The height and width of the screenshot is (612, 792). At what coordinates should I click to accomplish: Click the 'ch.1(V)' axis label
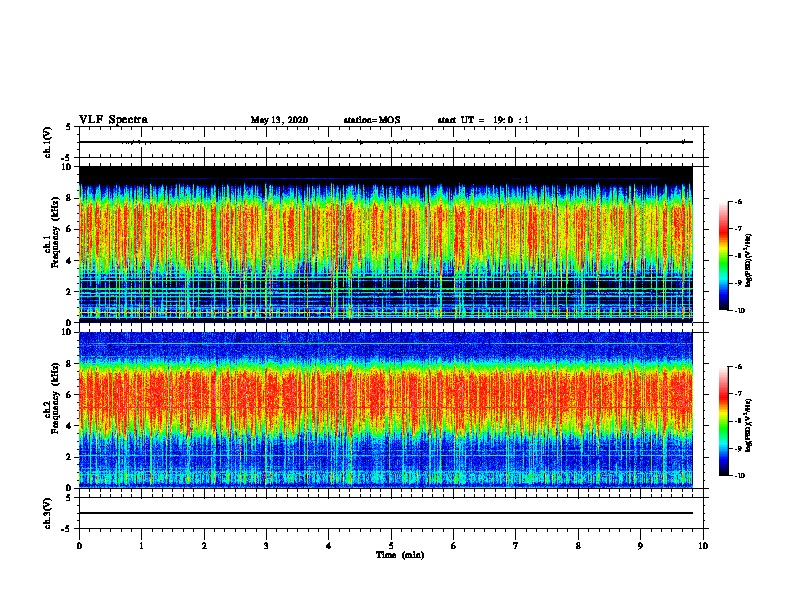point(47,142)
